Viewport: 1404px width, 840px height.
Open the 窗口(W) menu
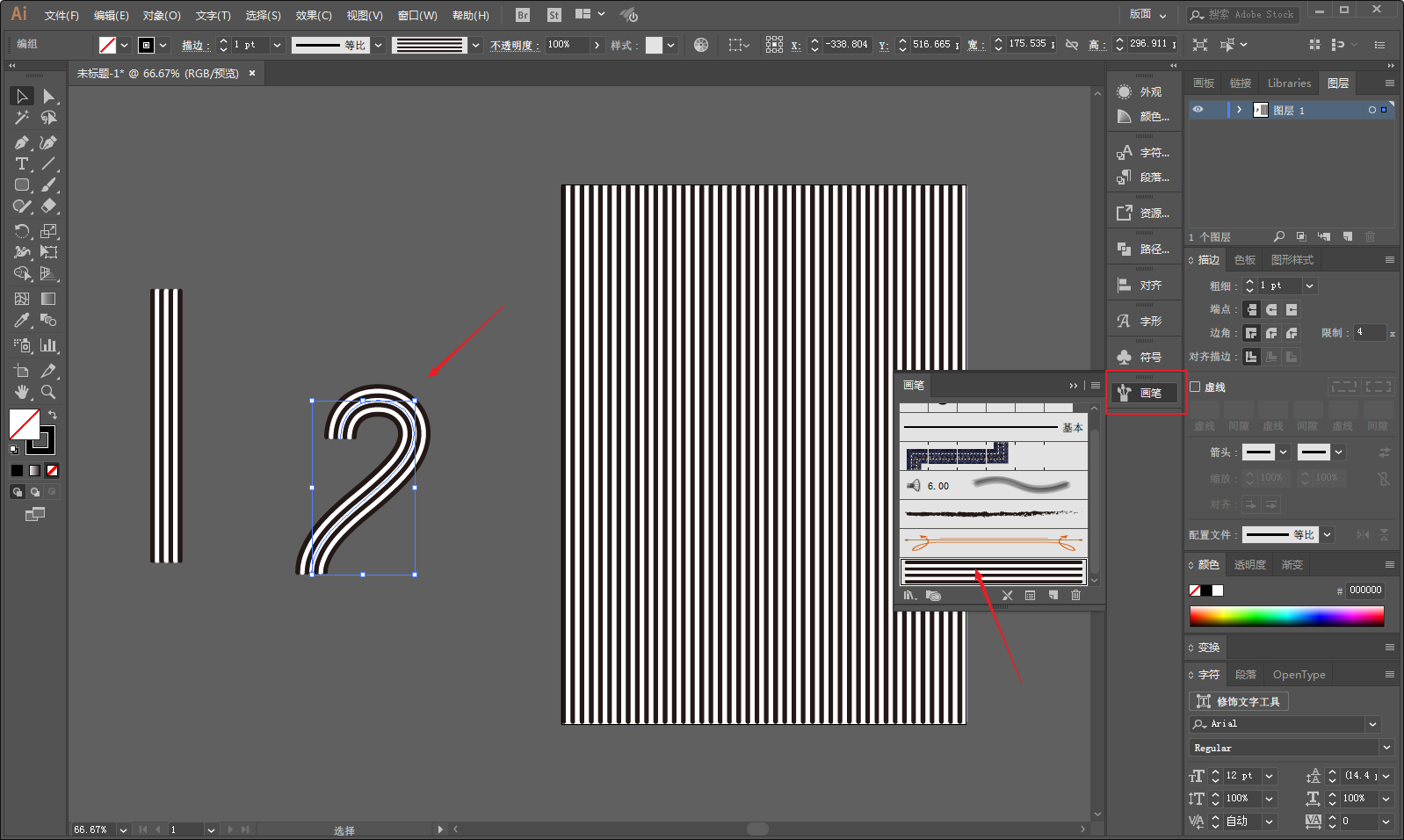point(417,16)
